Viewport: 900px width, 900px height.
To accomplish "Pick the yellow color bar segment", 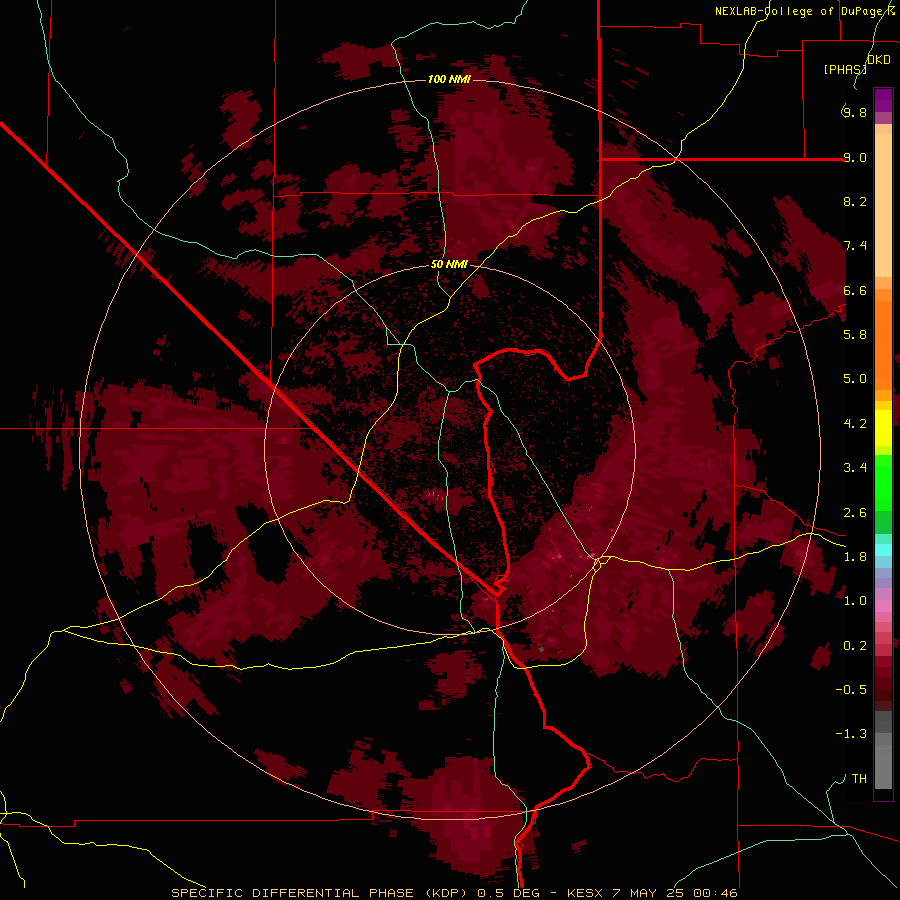I will point(883,428).
